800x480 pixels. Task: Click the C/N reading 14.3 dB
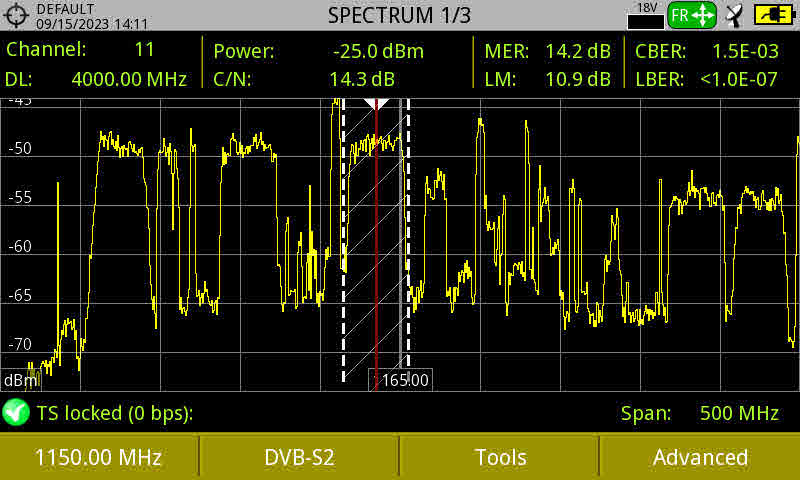pos(362,79)
